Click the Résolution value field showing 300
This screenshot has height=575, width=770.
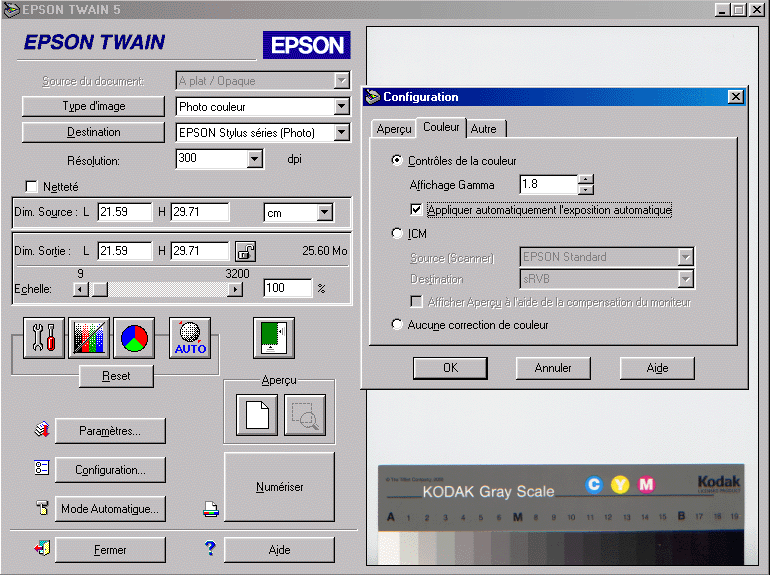pyautogui.click(x=212, y=159)
